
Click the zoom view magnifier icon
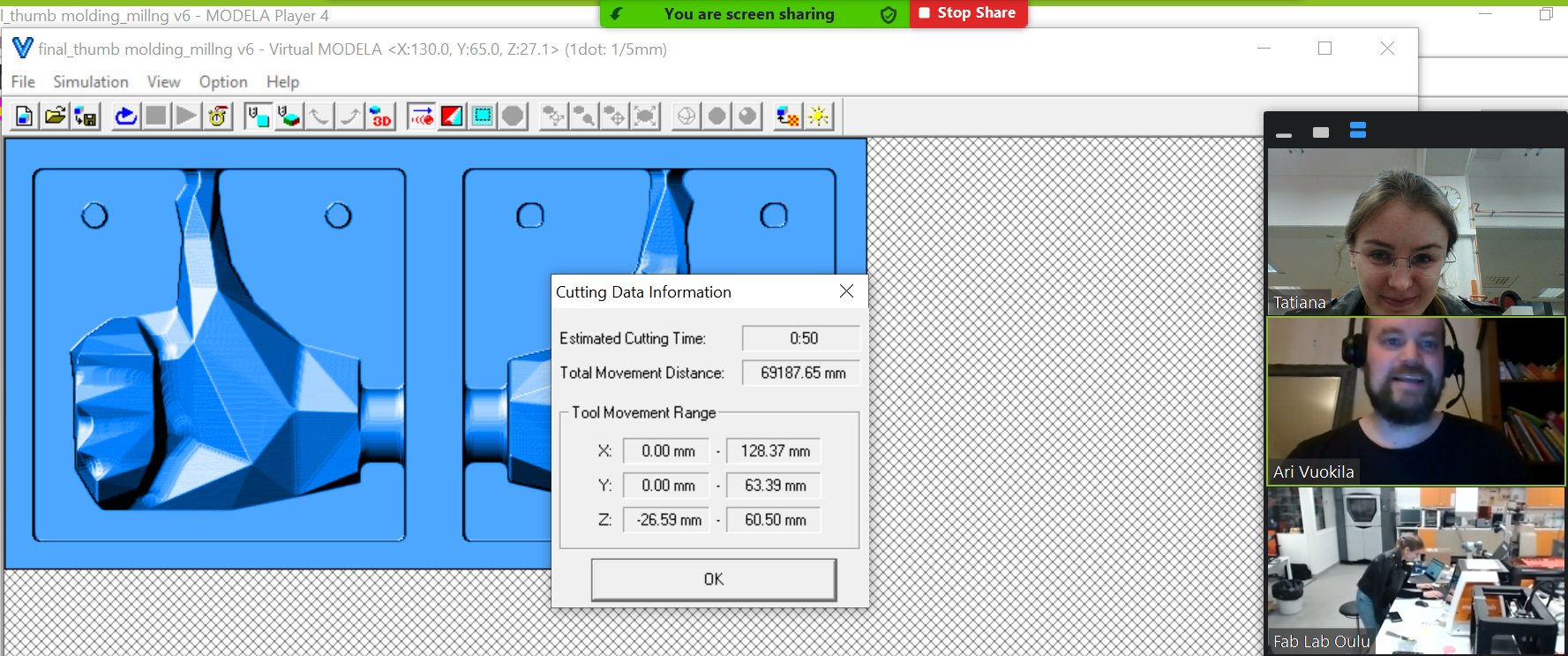coord(584,116)
